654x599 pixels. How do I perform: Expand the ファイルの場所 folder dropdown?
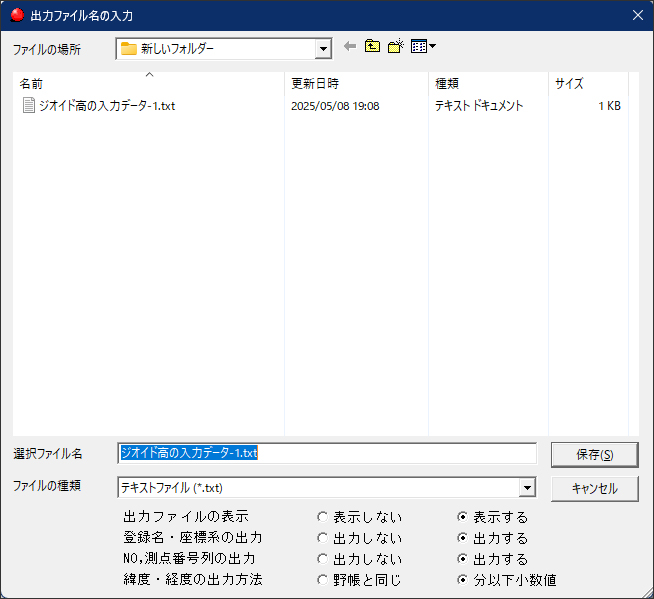click(x=323, y=49)
